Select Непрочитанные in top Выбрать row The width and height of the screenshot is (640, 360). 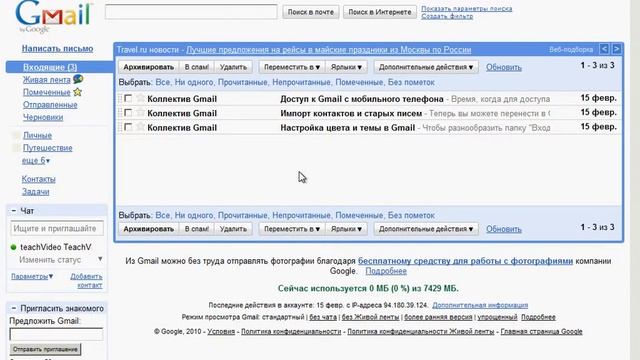pos(301,82)
